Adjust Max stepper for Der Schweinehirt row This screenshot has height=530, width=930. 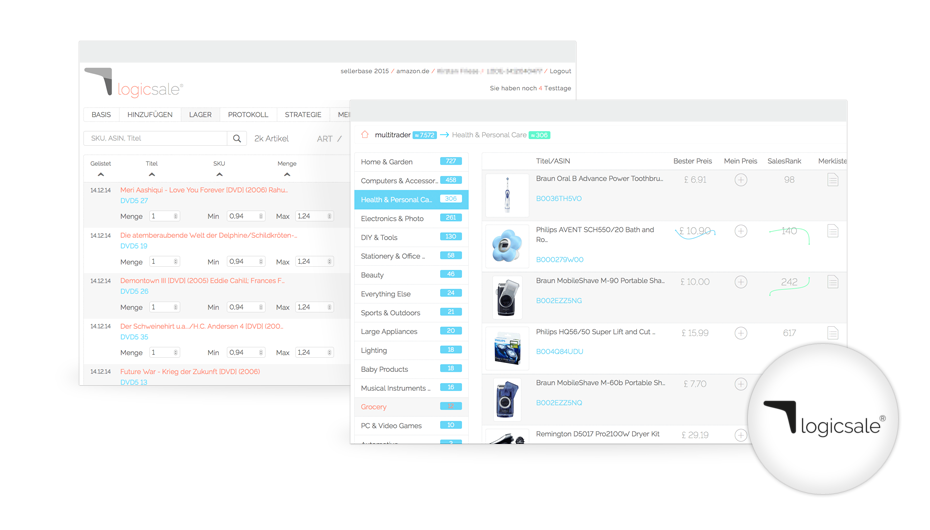(x=329, y=353)
